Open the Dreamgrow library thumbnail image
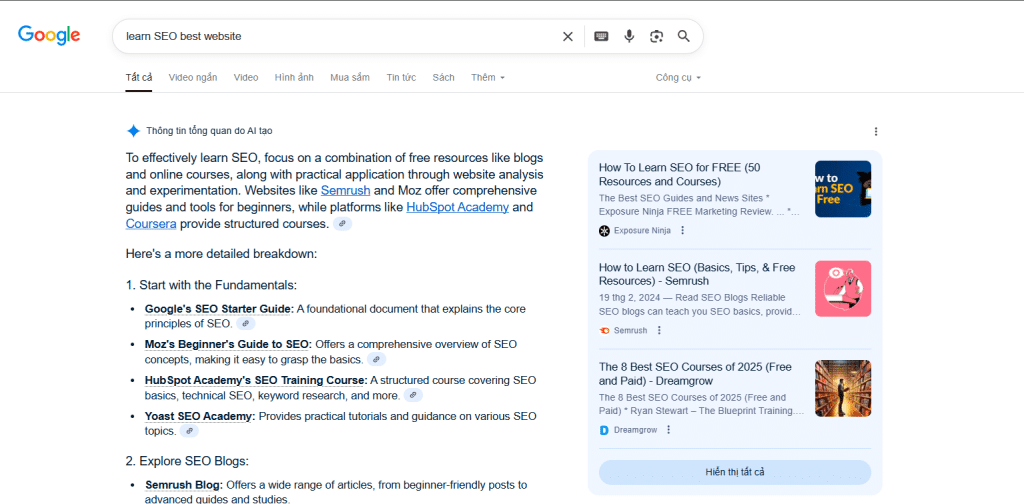 pyautogui.click(x=842, y=388)
